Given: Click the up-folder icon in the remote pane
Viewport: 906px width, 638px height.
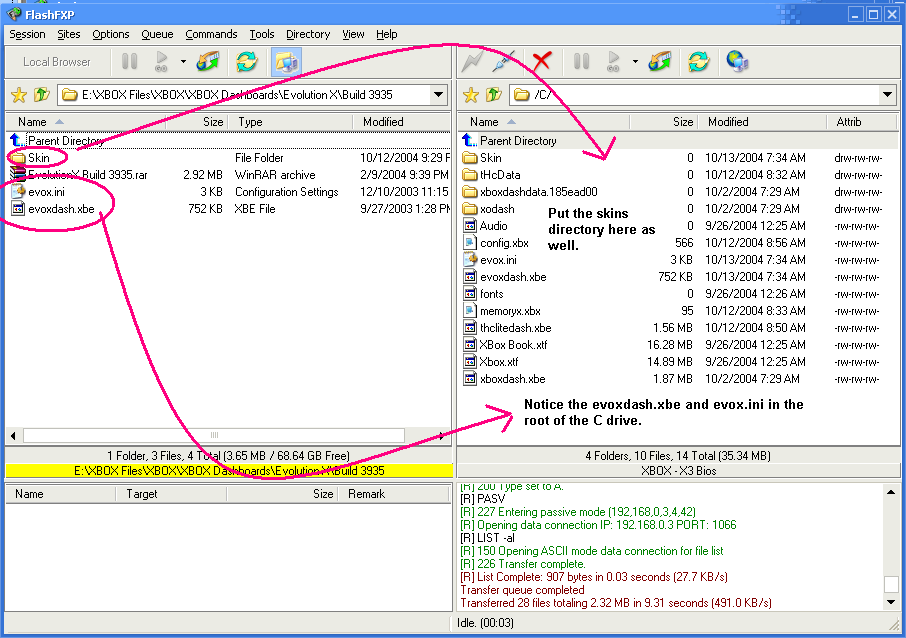Looking at the screenshot, I should point(493,95).
